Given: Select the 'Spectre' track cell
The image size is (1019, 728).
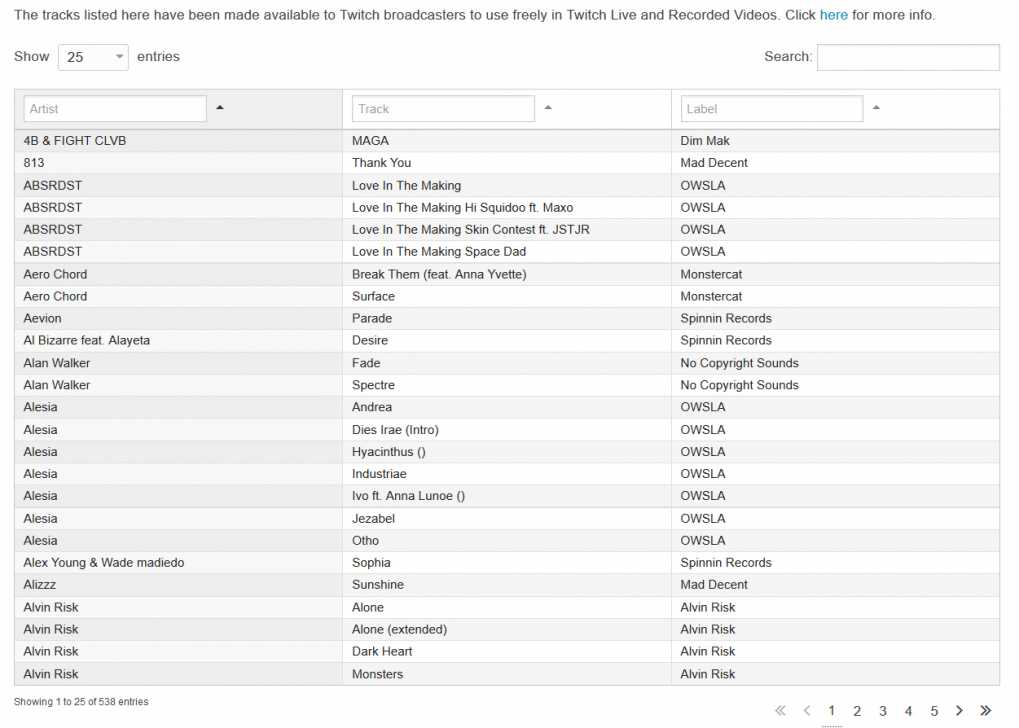Looking at the screenshot, I should coord(506,385).
